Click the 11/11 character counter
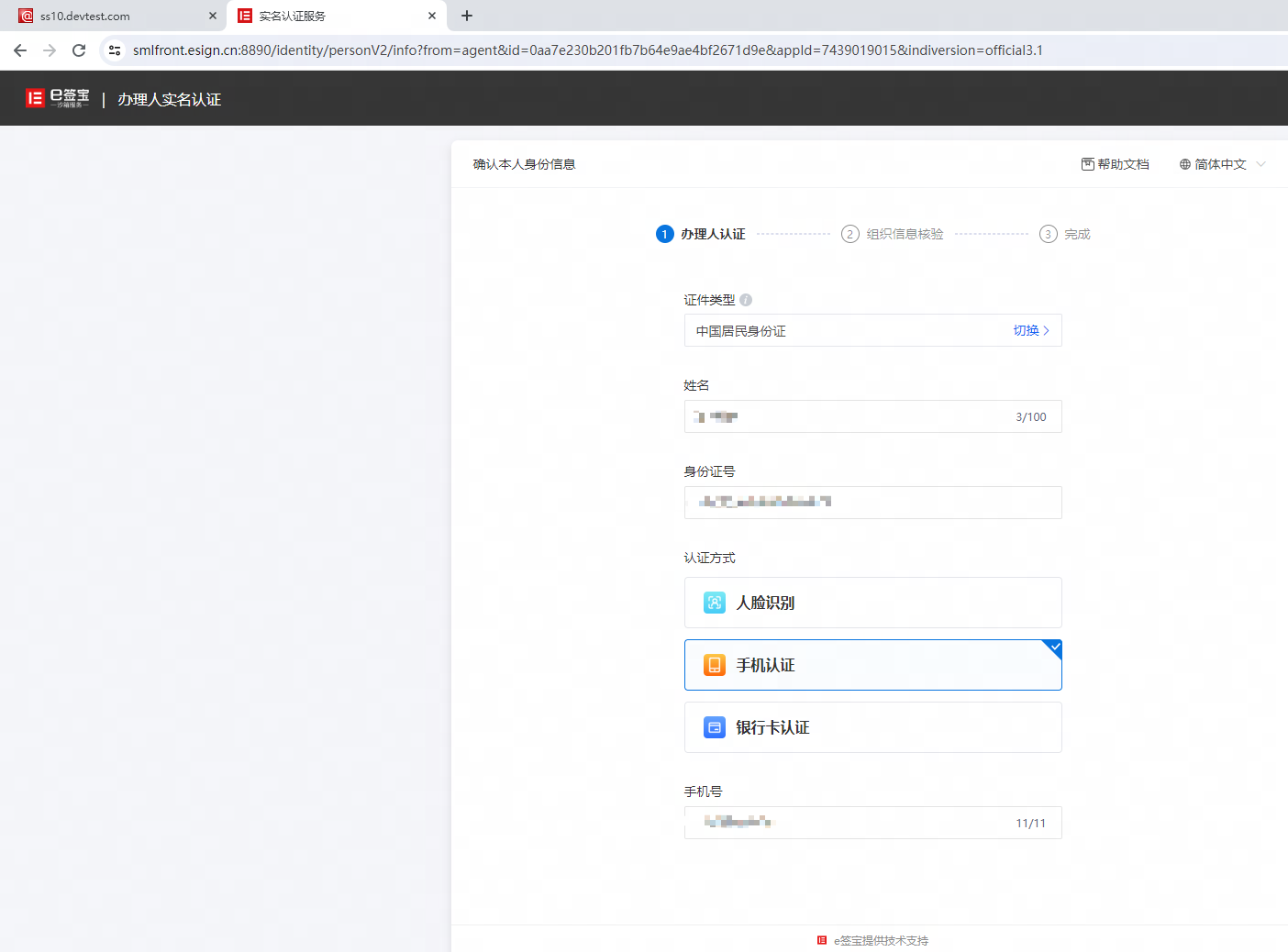Image resolution: width=1288 pixels, height=952 pixels. pyautogui.click(x=1031, y=824)
